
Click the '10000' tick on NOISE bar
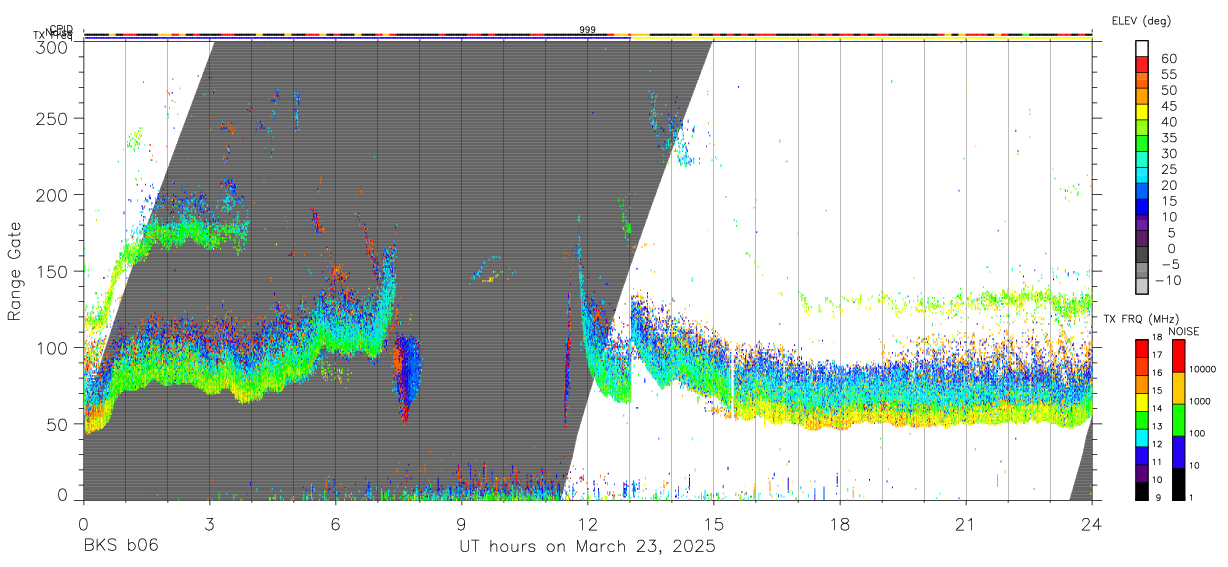point(1203,370)
